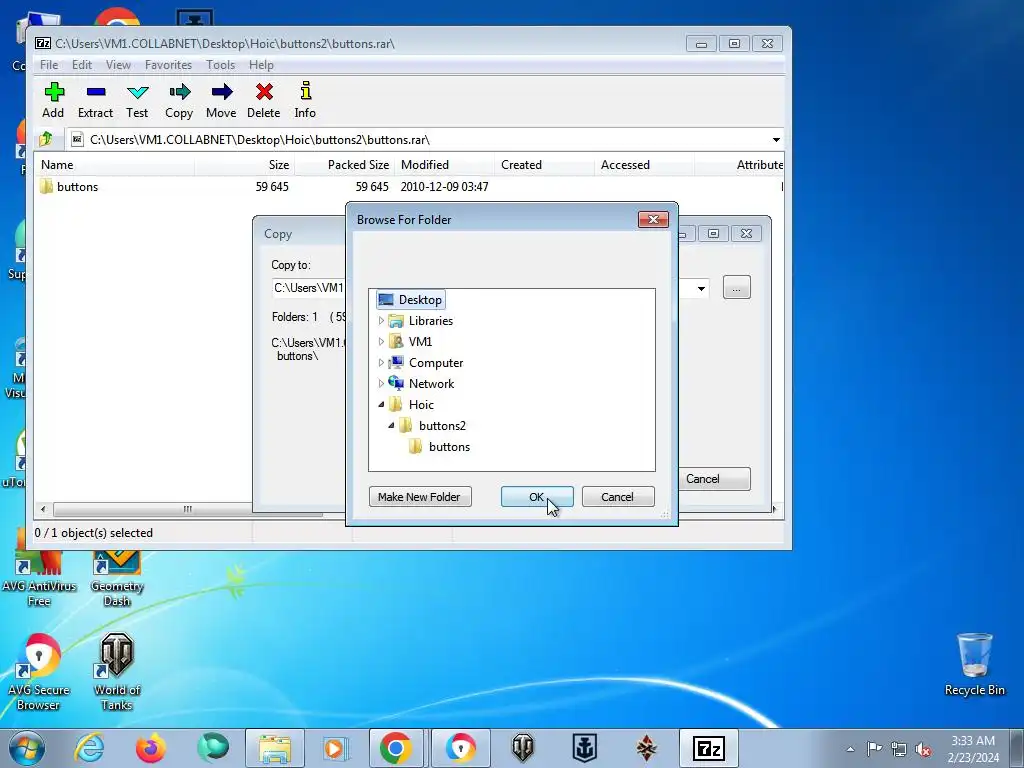The image size is (1024, 768).
Task: Open the 7-Zip address bar dropdown
Action: point(776,140)
